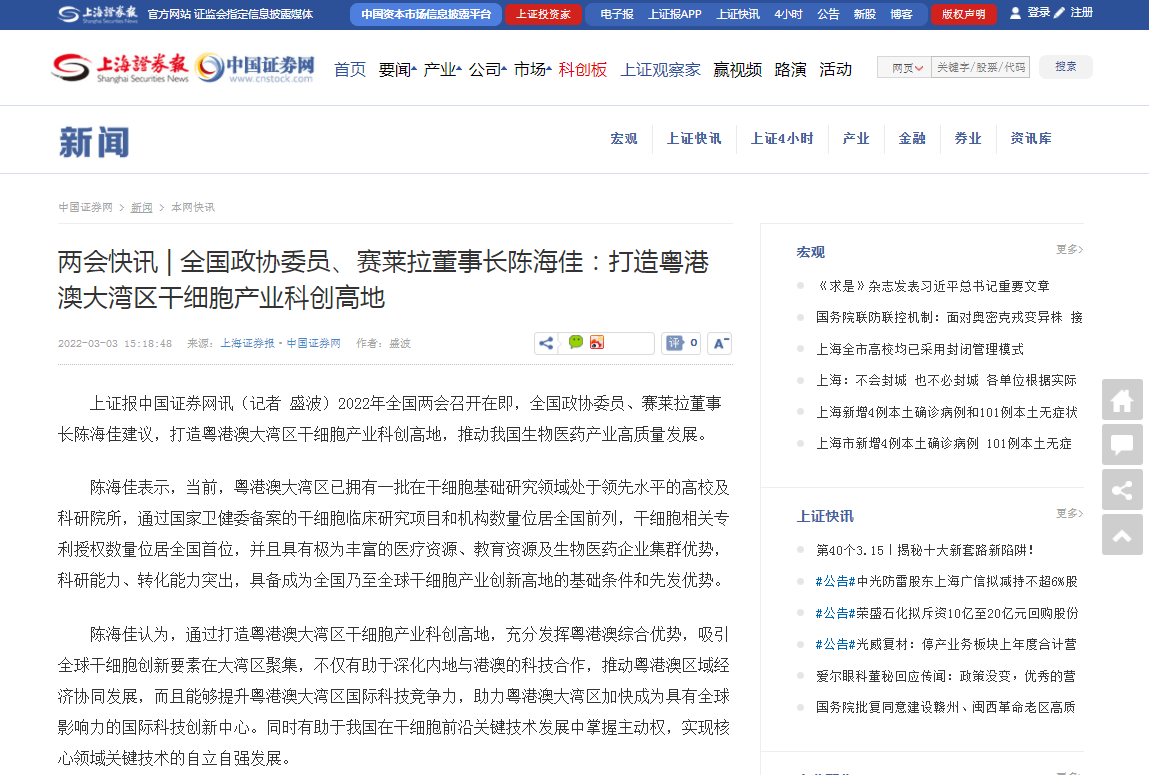Screen dimensions: 1149x775
Task: Click the keyword/stock code search field
Action: click(x=980, y=68)
